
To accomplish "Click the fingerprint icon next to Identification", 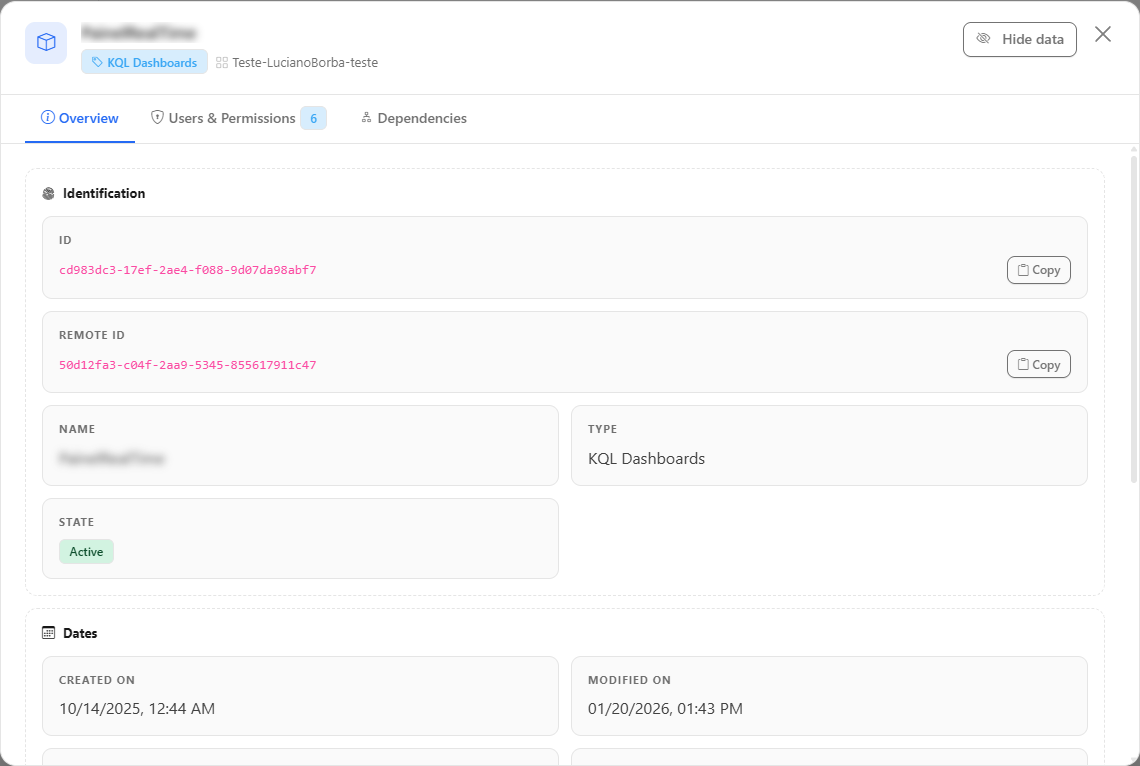I will [x=49, y=193].
